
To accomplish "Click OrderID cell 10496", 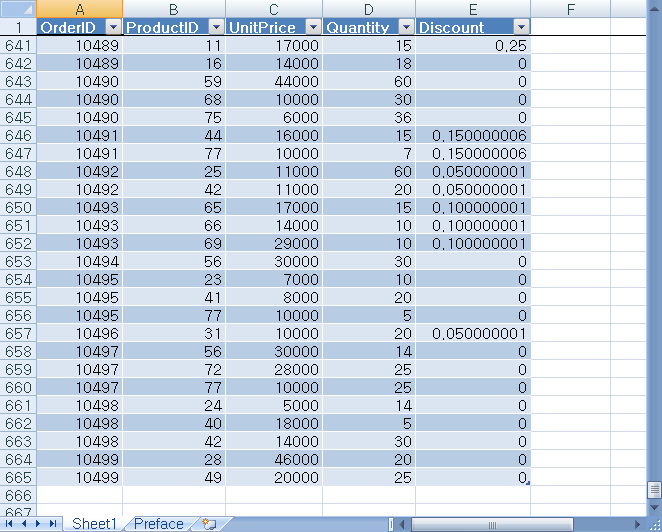I will [80, 334].
